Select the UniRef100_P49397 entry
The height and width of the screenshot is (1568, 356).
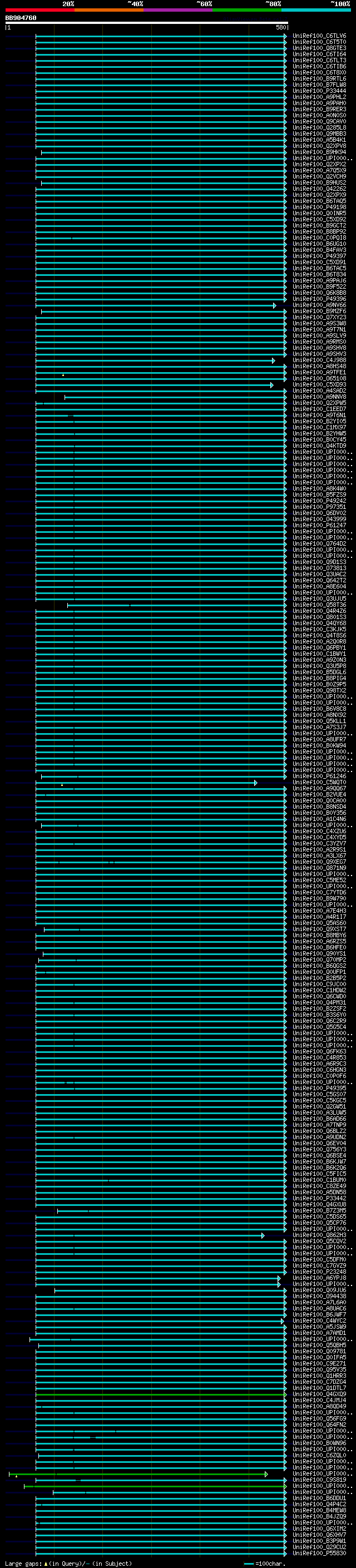click(x=319, y=256)
